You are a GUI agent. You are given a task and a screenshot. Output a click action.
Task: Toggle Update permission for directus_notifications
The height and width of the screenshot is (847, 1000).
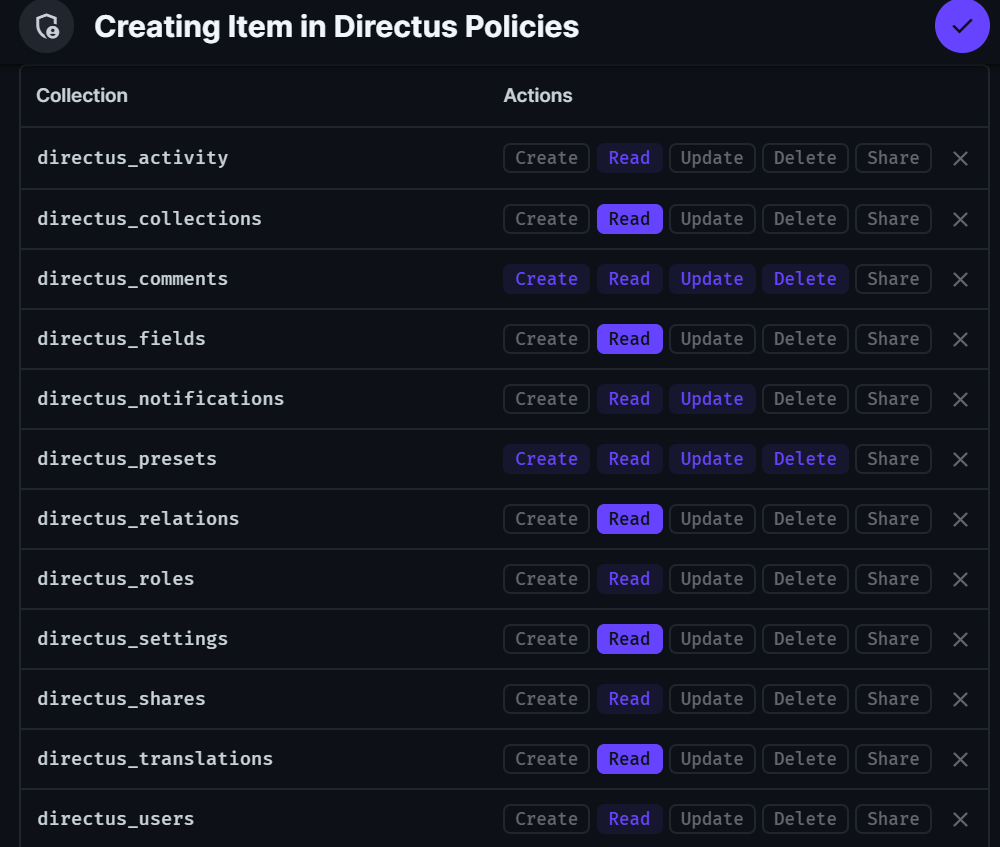click(712, 399)
